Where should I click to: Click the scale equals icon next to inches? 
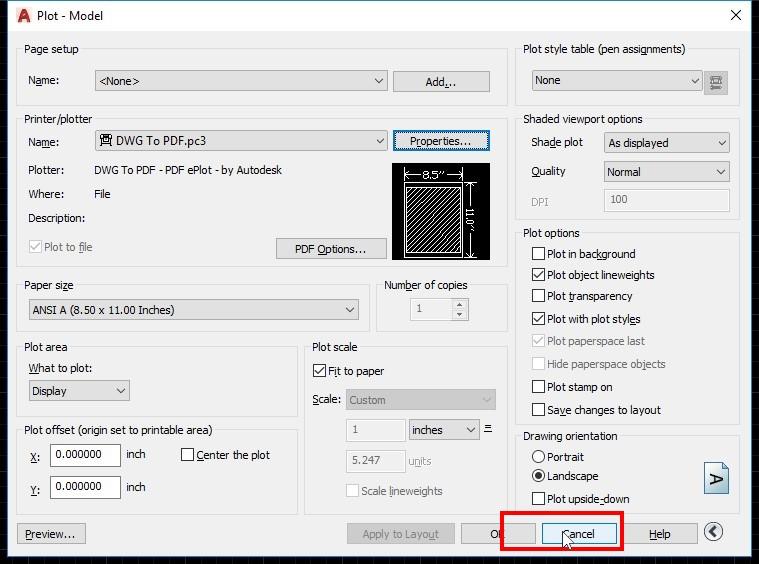point(488,428)
